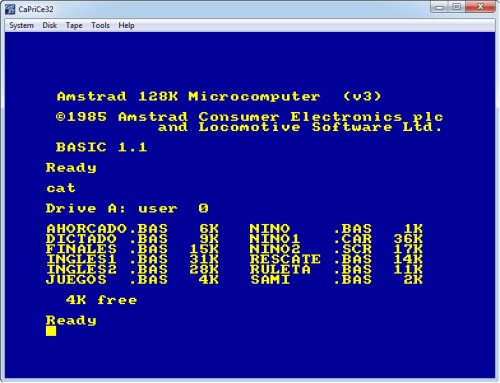Click the 'cat' command line text
This screenshot has height=383, width=500.
[61, 188]
